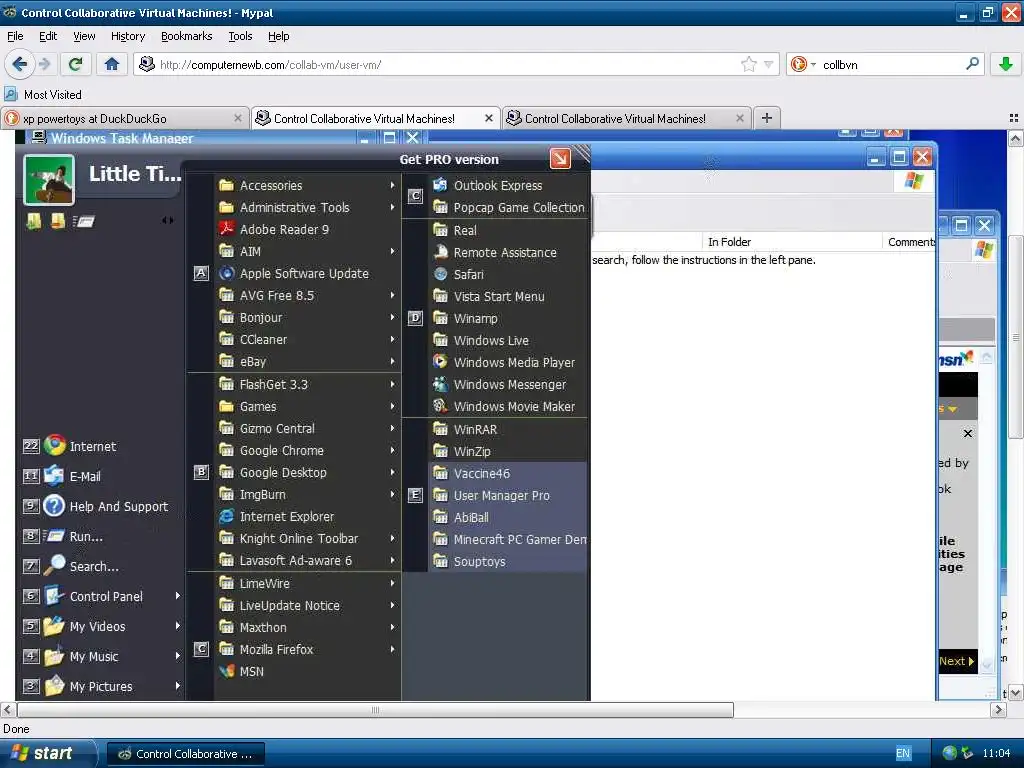Click the list all tabs icon
This screenshot has width=1024, height=768.
1014,118
